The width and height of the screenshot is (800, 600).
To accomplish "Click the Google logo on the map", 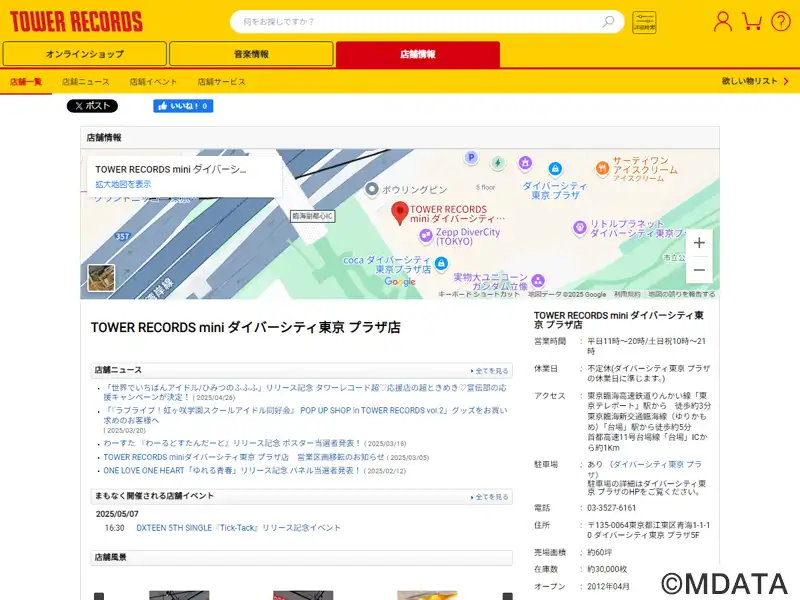I will tap(400, 282).
